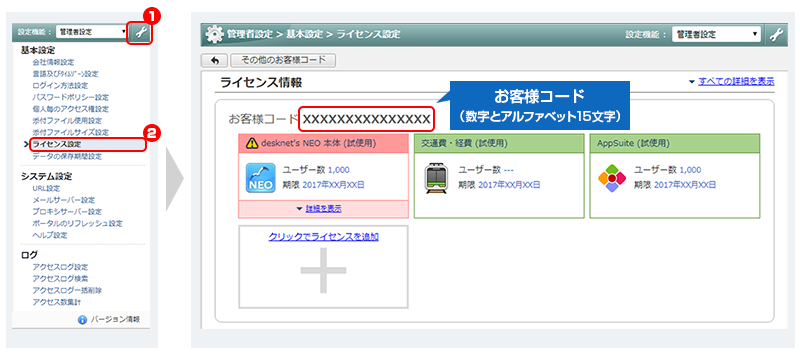Click the gear icon beside 管理者設定 breadcrumb
This screenshot has width=800, height=360.
[214, 35]
